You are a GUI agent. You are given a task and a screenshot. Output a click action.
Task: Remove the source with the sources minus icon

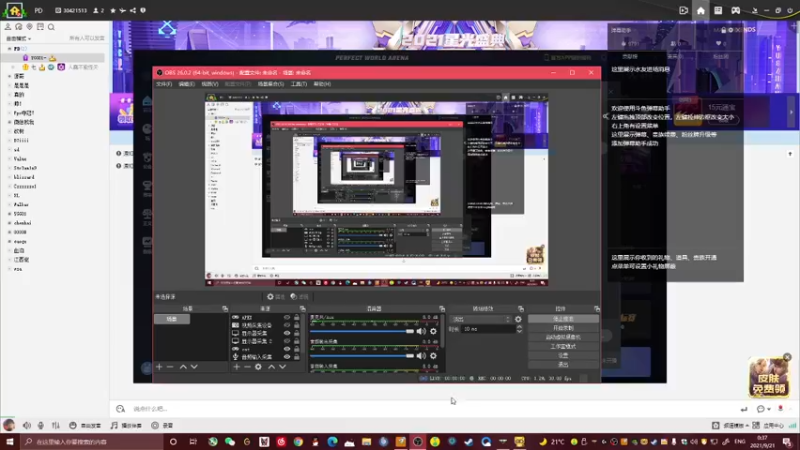[x=247, y=367]
